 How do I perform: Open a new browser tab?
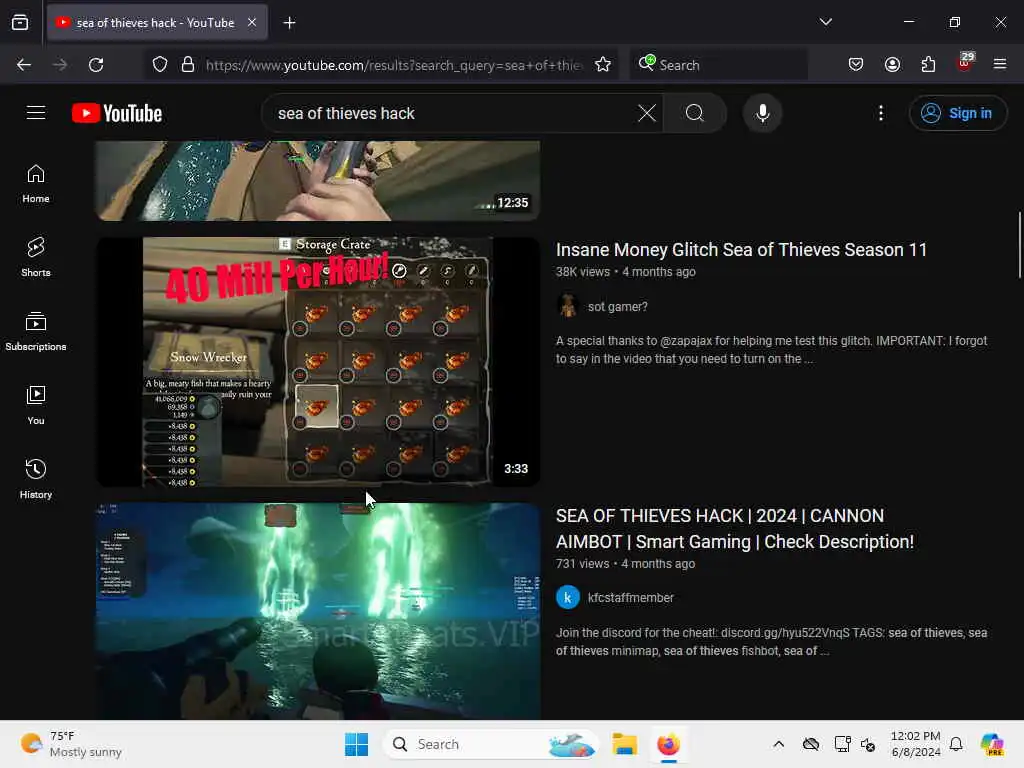tap(289, 23)
